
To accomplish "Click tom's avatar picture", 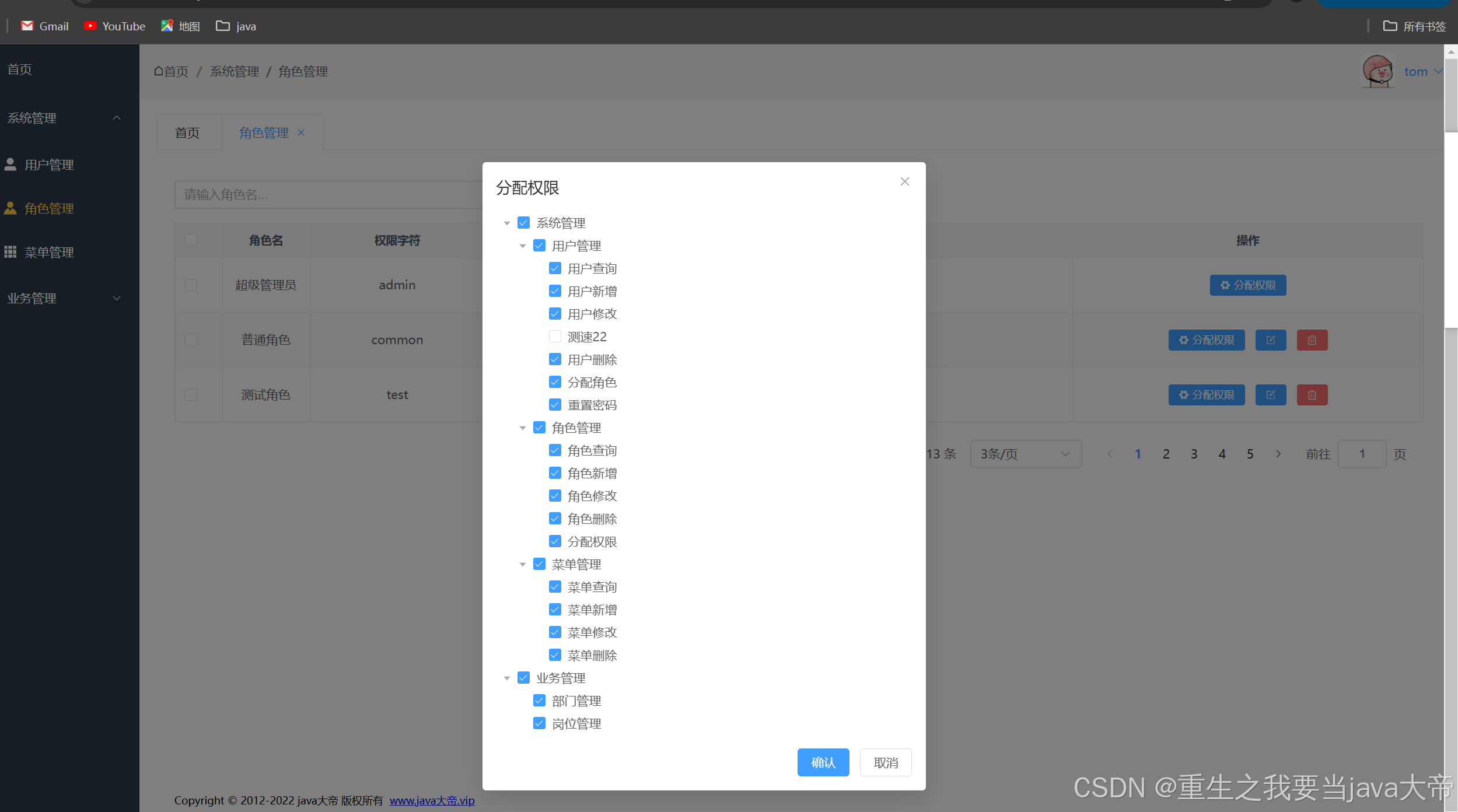I will coord(1377,71).
